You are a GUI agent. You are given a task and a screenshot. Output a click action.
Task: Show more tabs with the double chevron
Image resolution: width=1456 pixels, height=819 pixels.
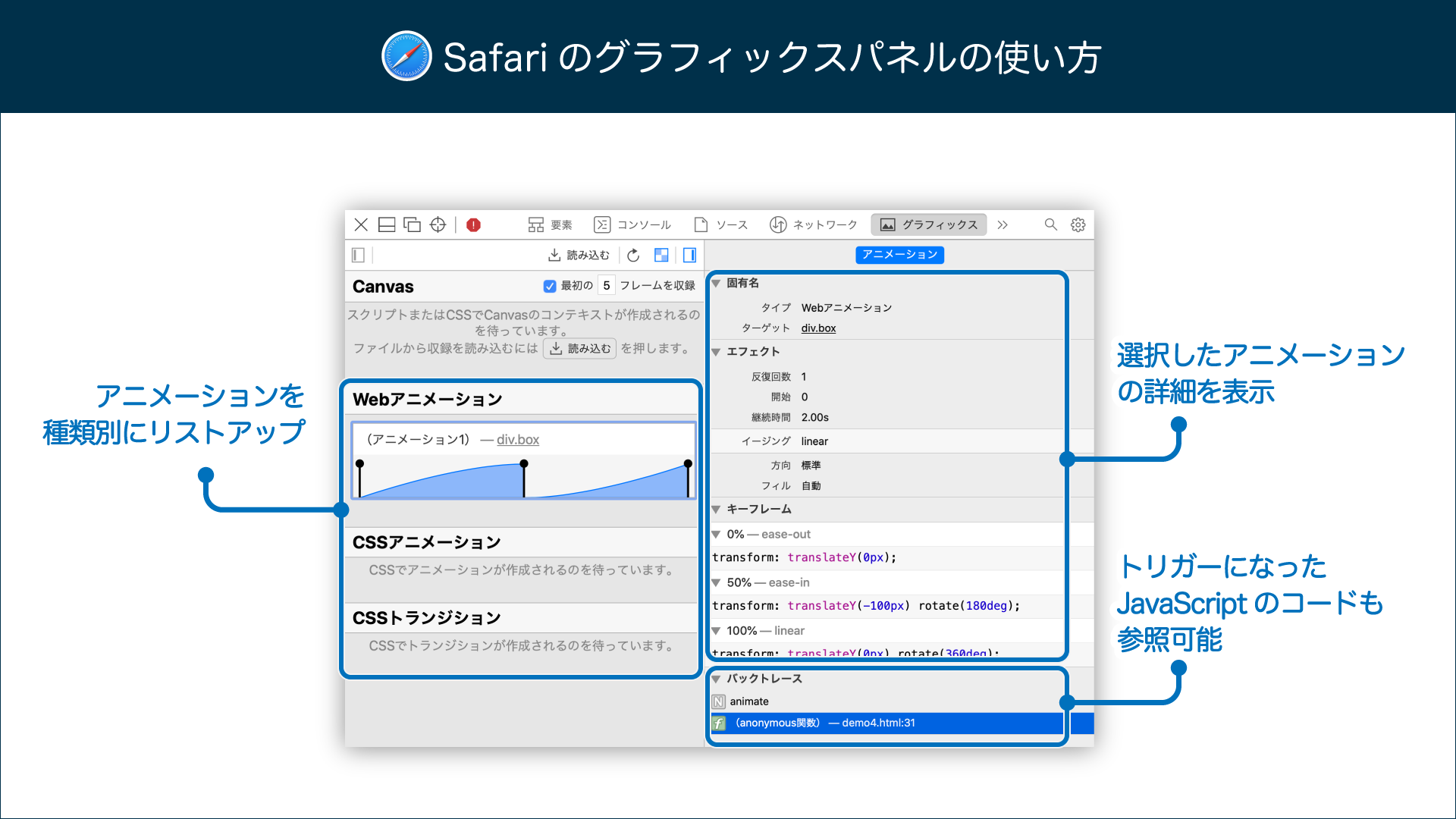(x=1003, y=224)
